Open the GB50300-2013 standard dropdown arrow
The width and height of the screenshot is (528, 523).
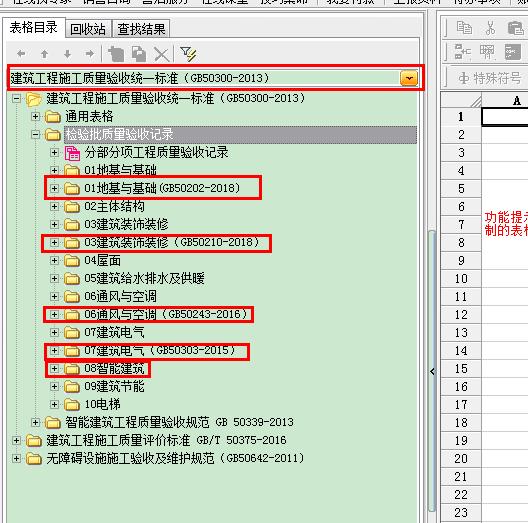tap(409, 78)
